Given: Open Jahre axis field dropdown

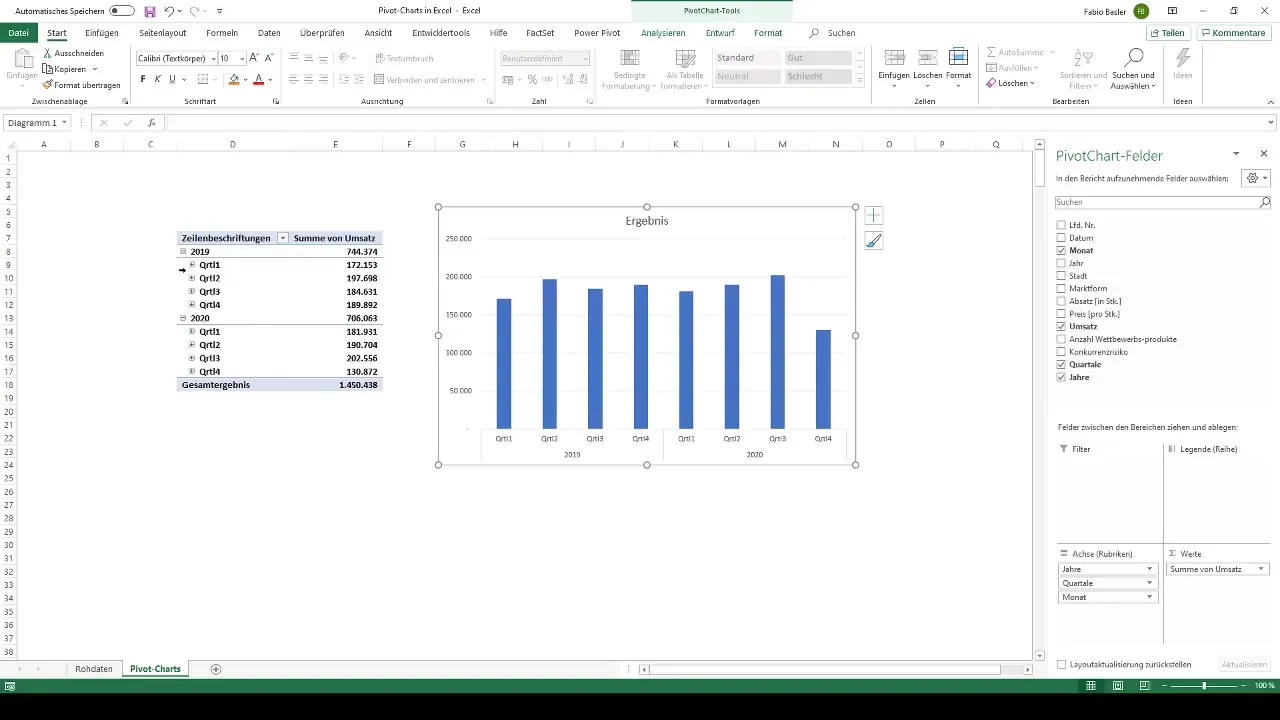Looking at the screenshot, I should pos(1150,569).
